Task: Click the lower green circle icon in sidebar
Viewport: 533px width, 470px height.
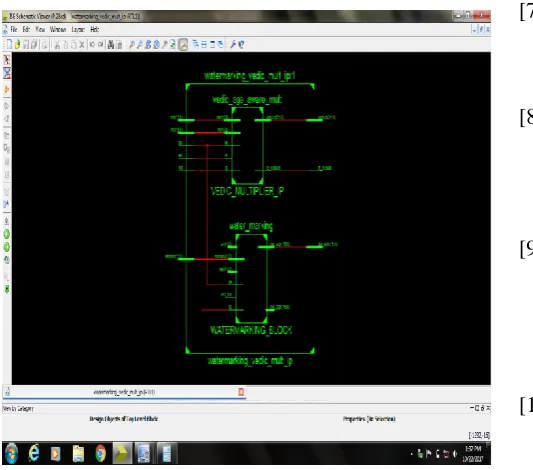Action: pos(7,247)
